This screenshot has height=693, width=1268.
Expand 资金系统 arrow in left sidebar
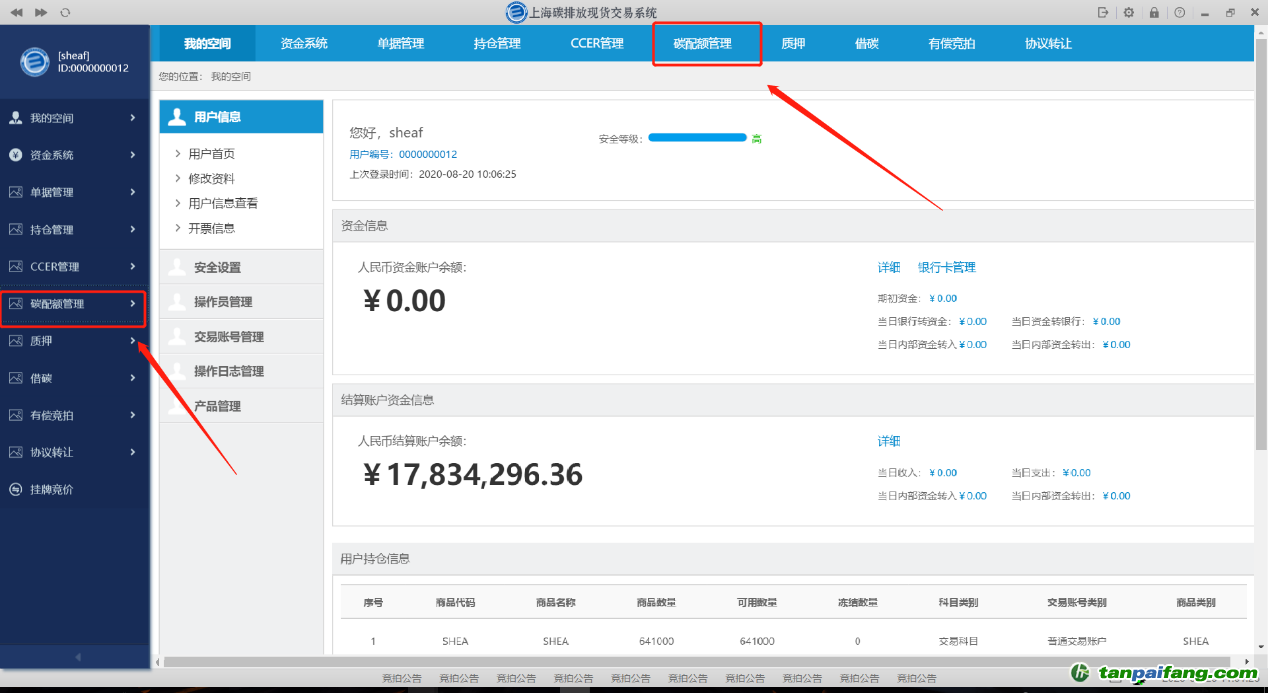pos(133,155)
